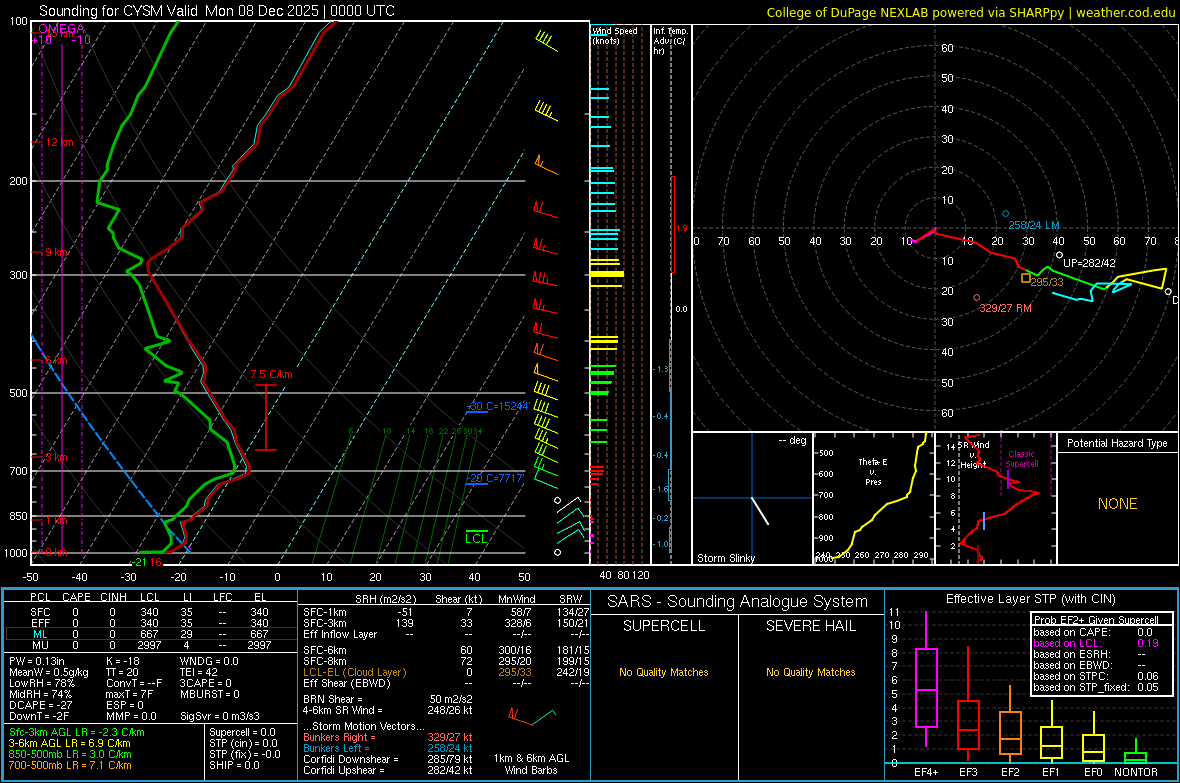This screenshot has width=1180, height=783.
Task: Click the Corfidi Downshear = 285/79 kt line
Action: click(x=388, y=760)
